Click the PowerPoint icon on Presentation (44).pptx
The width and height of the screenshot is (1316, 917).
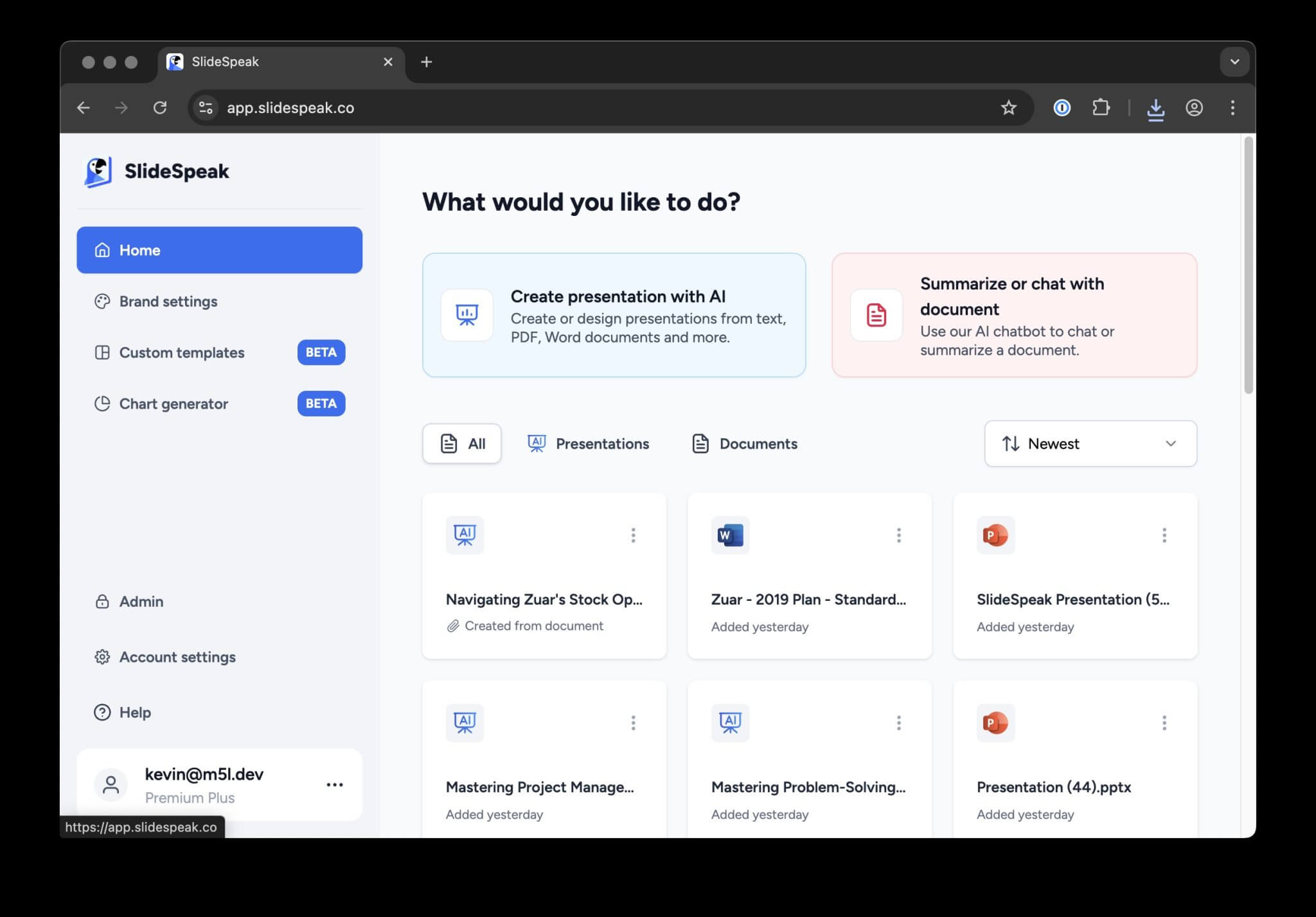995,722
